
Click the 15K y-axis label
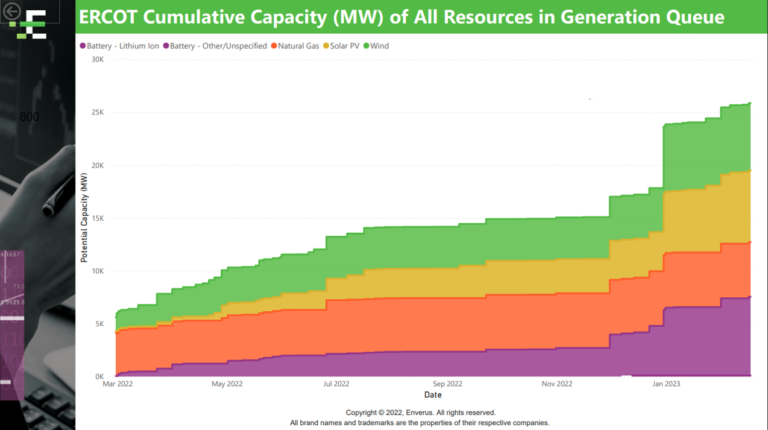click(97, 218)
